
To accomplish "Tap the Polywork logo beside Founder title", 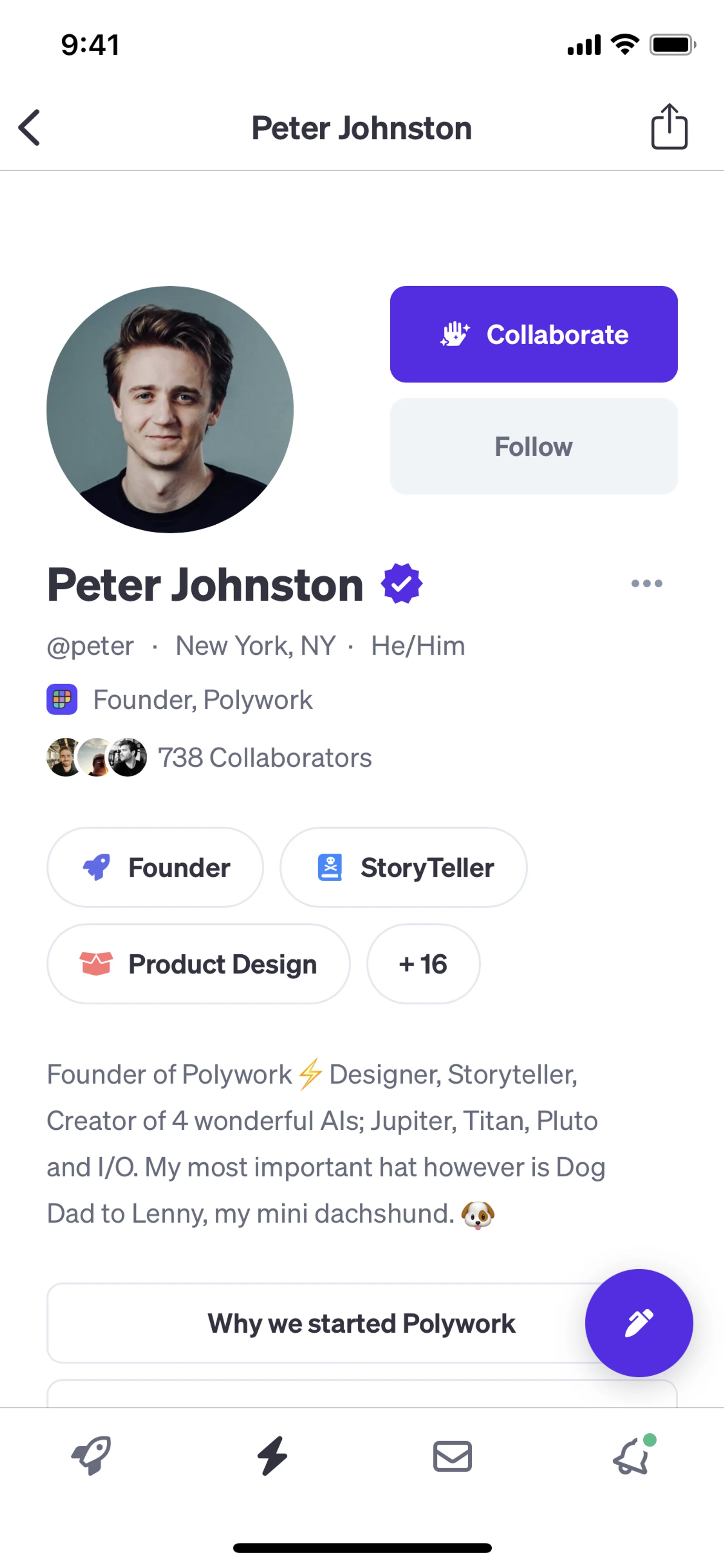I will [62, 699].
